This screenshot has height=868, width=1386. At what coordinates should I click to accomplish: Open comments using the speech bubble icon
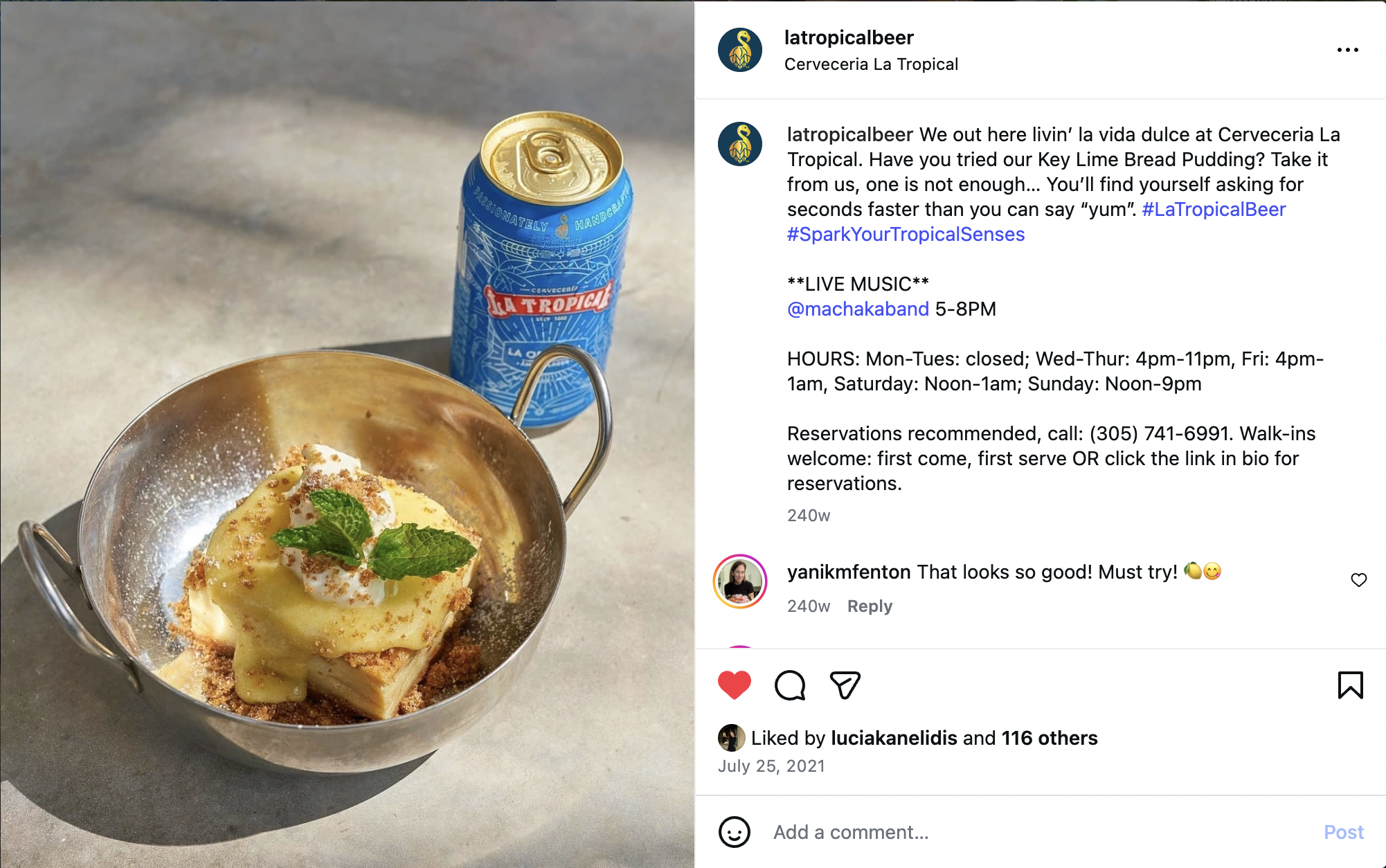790,685
